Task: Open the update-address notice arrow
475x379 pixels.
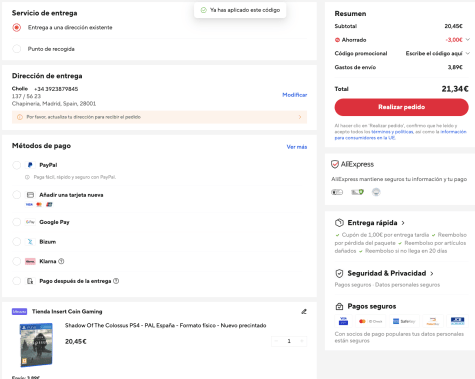Action: pyautogui.click(x=300, y=117)
